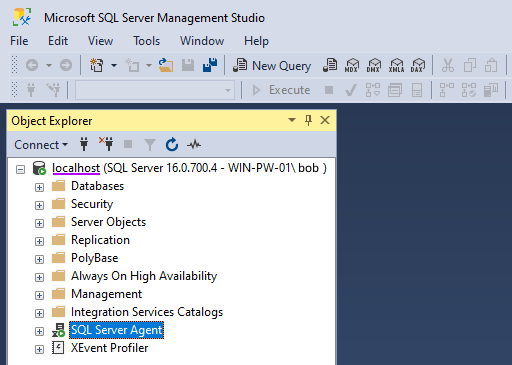The width and height of the screenshot is (512, 365).
Task: Click the Disconnect icon in Object Explorer
Action: point(106,144)
